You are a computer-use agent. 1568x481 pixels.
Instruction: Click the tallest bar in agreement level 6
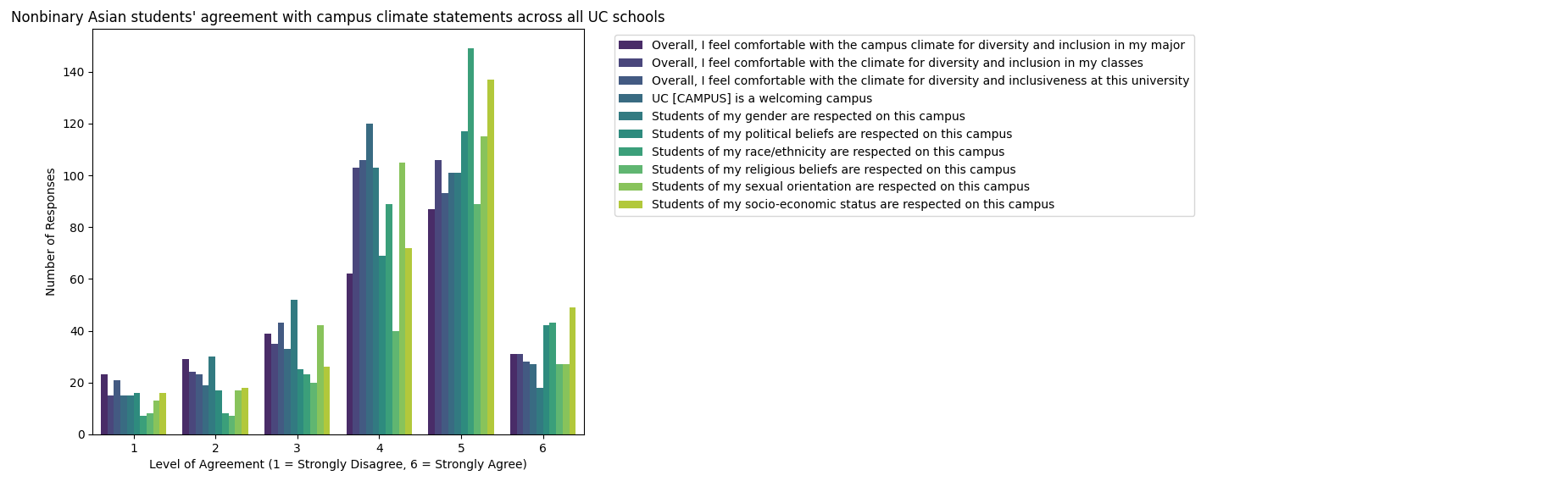(573, 371)
